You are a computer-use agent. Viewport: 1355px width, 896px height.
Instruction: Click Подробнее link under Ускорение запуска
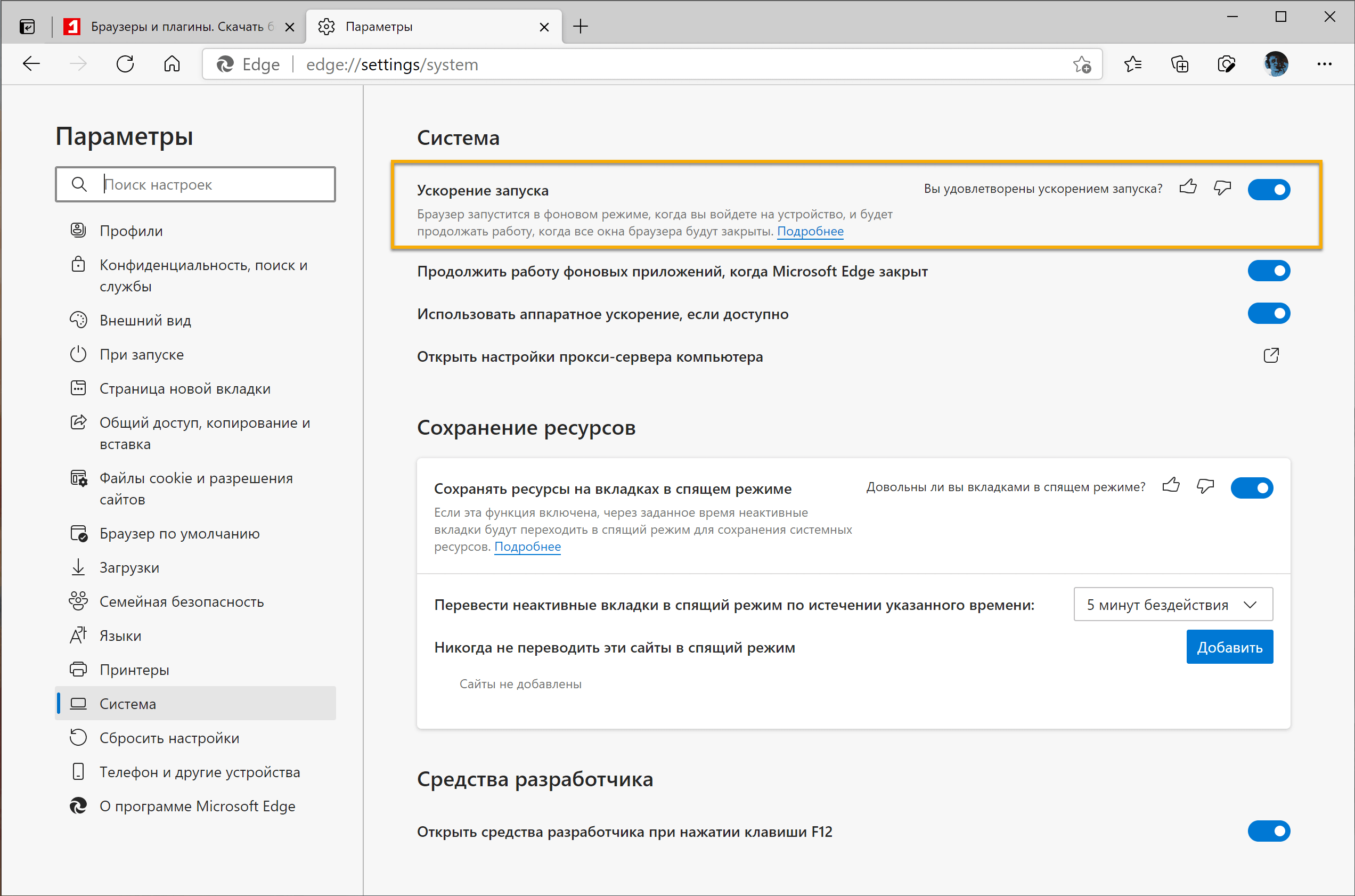point(810,232)
